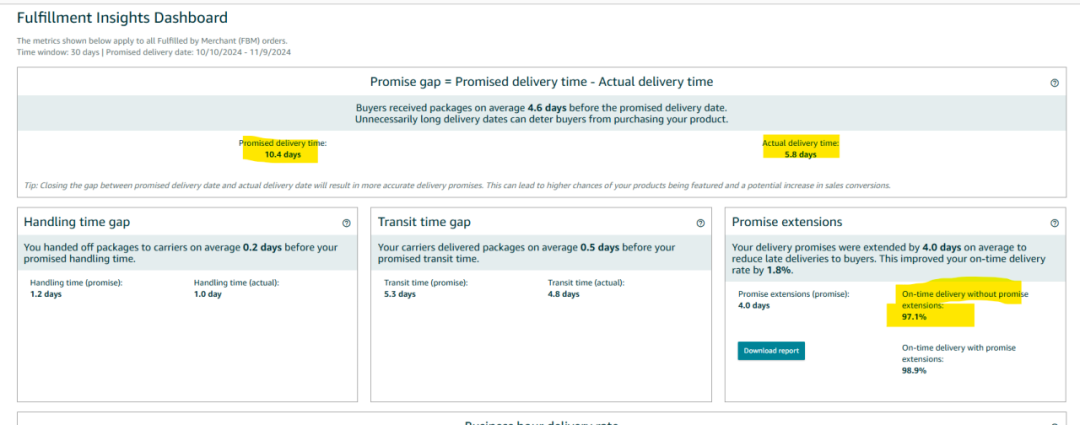1080x425 pixels.
Task: Click the Promise extensions panel title
Action: coord(787,222)
